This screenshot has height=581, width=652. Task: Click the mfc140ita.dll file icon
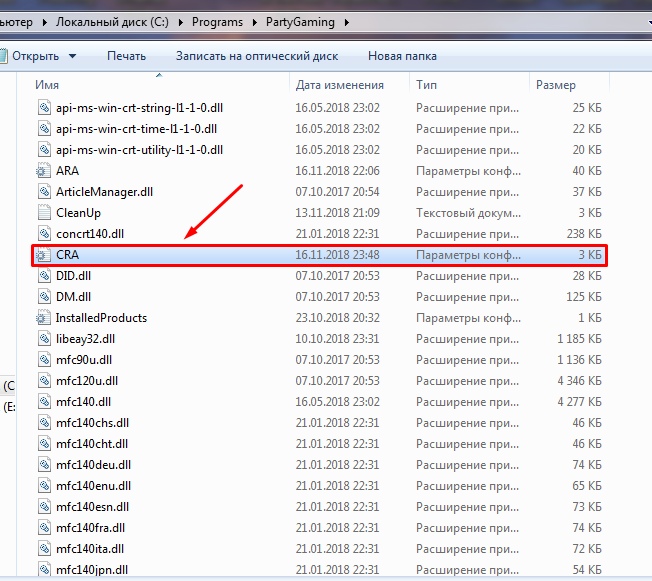44,549
